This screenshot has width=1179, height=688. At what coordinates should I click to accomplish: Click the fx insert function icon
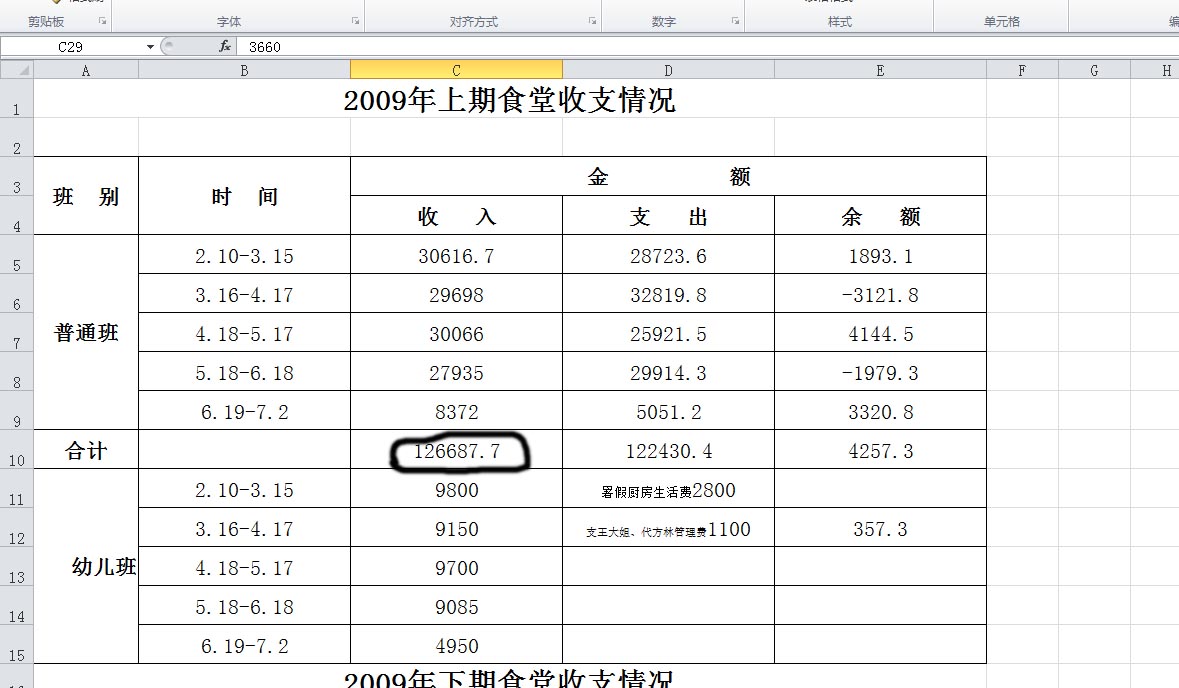pyautogui.click(x=225, y=47)
